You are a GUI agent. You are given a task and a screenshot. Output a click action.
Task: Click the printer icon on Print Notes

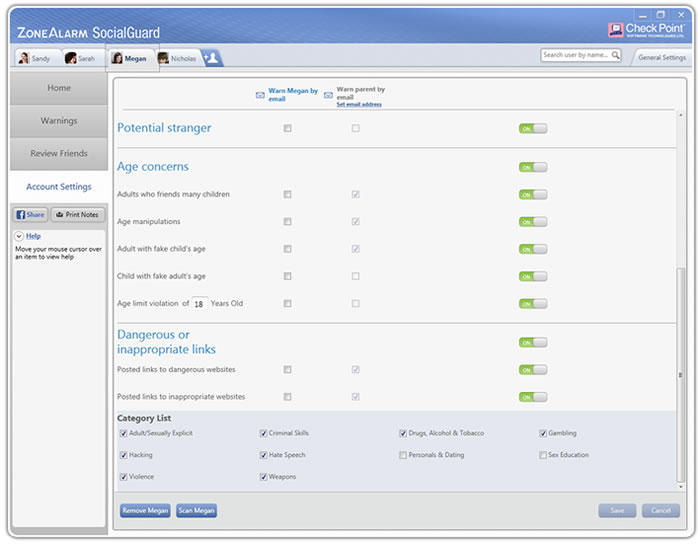click(59, 215)
